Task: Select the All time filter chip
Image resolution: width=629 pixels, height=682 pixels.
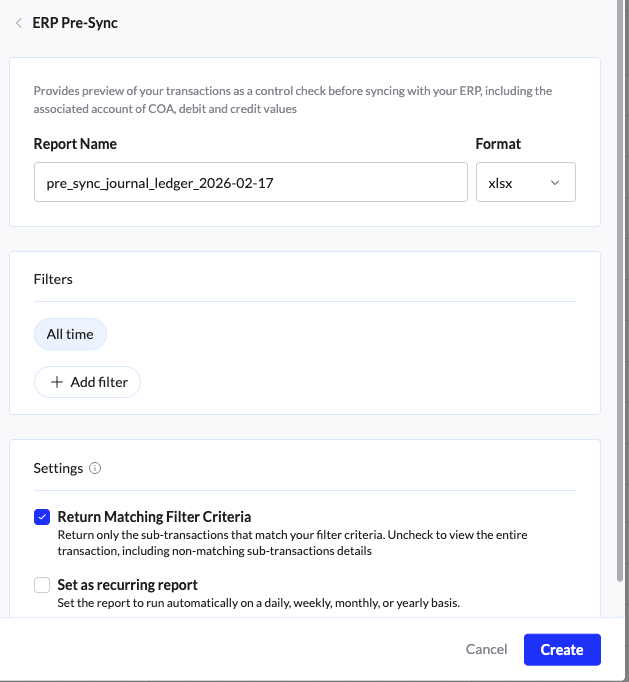Action: click(70, 334)
